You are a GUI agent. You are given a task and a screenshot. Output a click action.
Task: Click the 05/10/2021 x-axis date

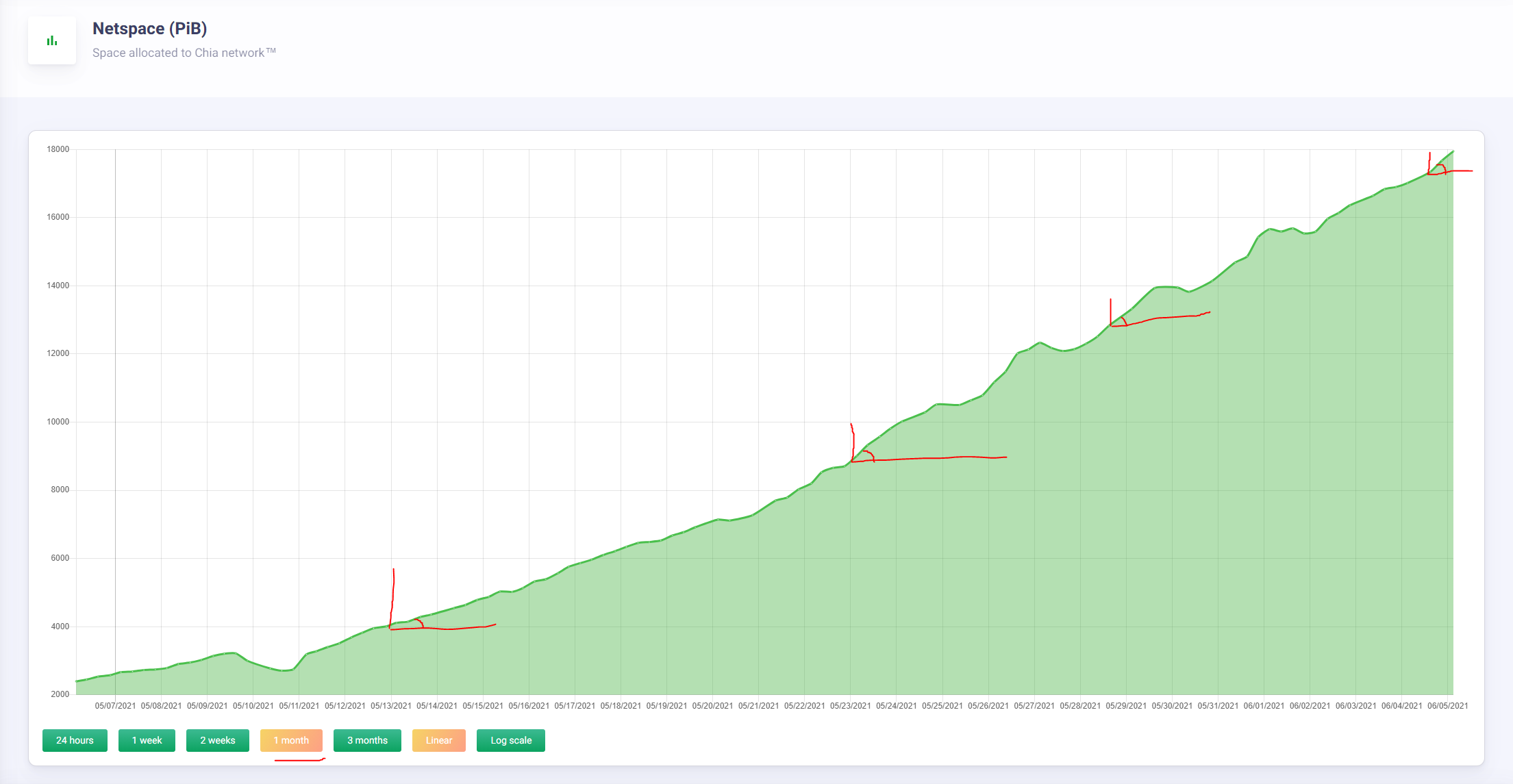coord(253,706)
